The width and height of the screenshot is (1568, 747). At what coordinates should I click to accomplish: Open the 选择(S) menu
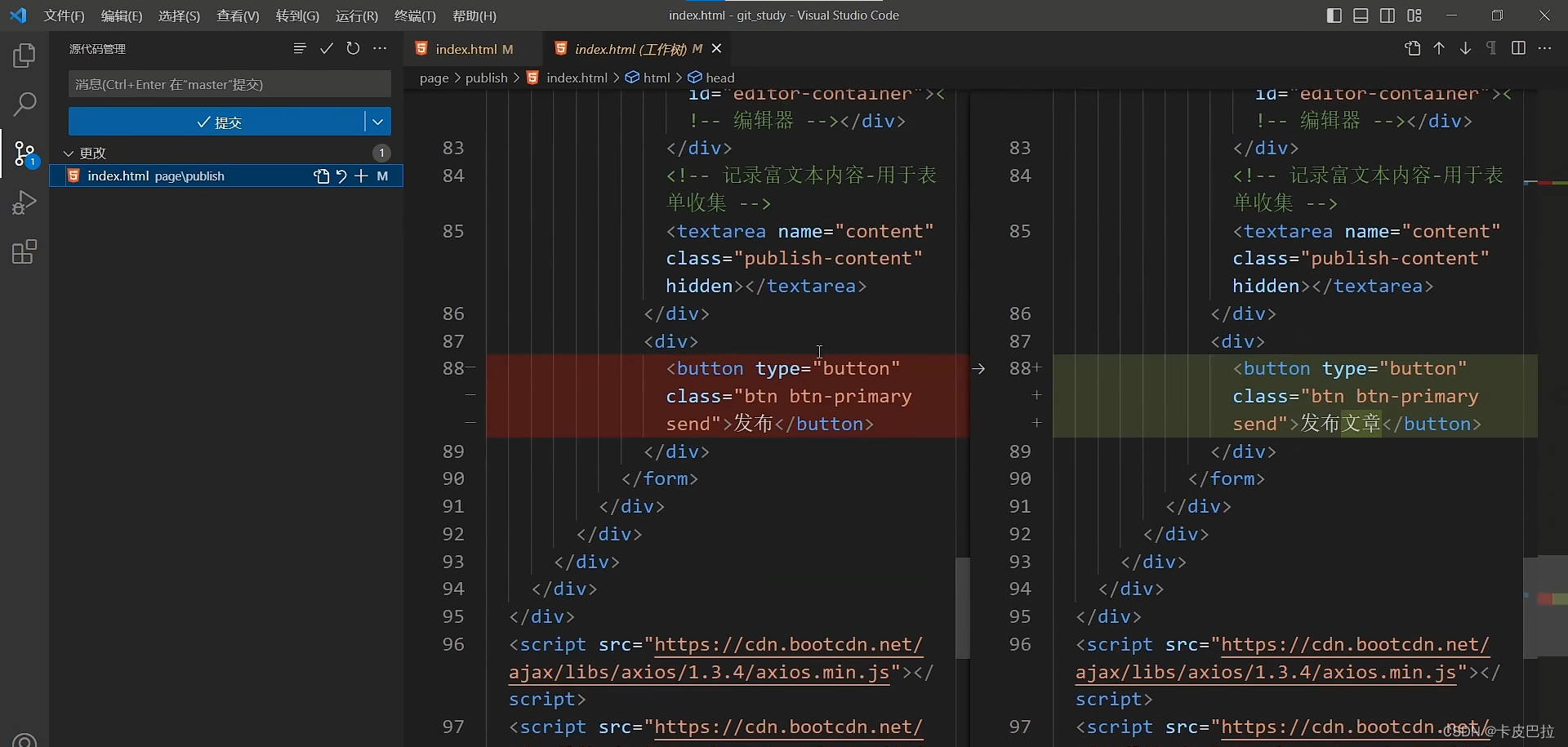pos(180,16)
